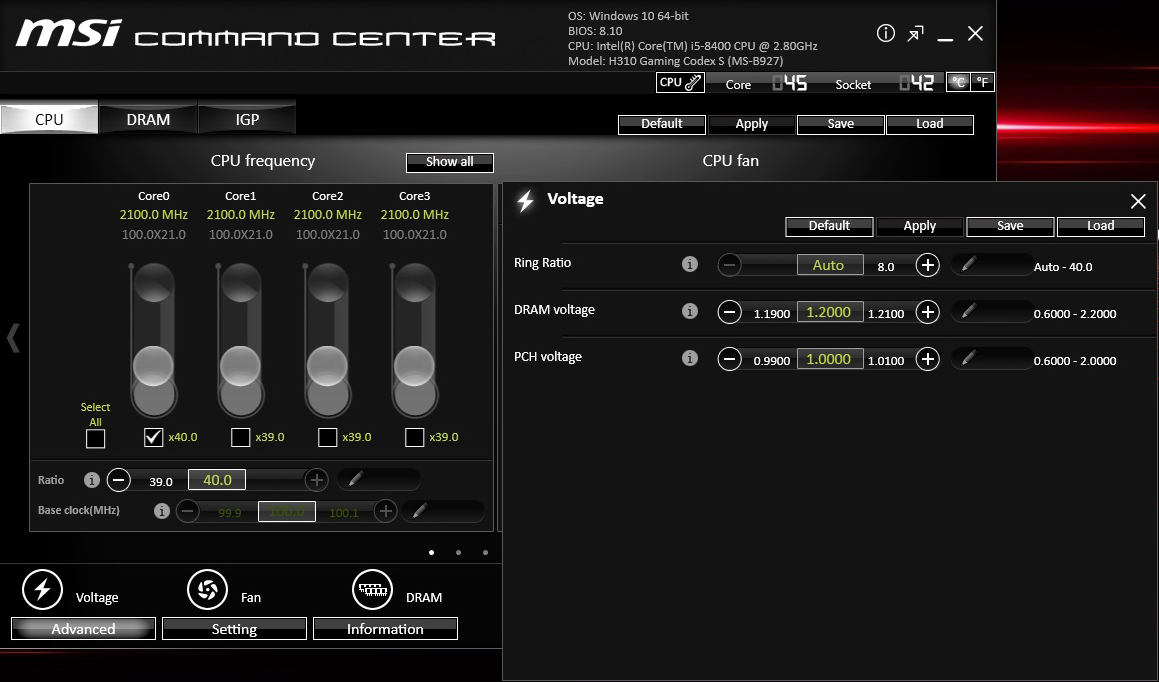This screenshot has width=1159, height=682.
Task: Click the Ring Ratio plus button
Action: 928,265
